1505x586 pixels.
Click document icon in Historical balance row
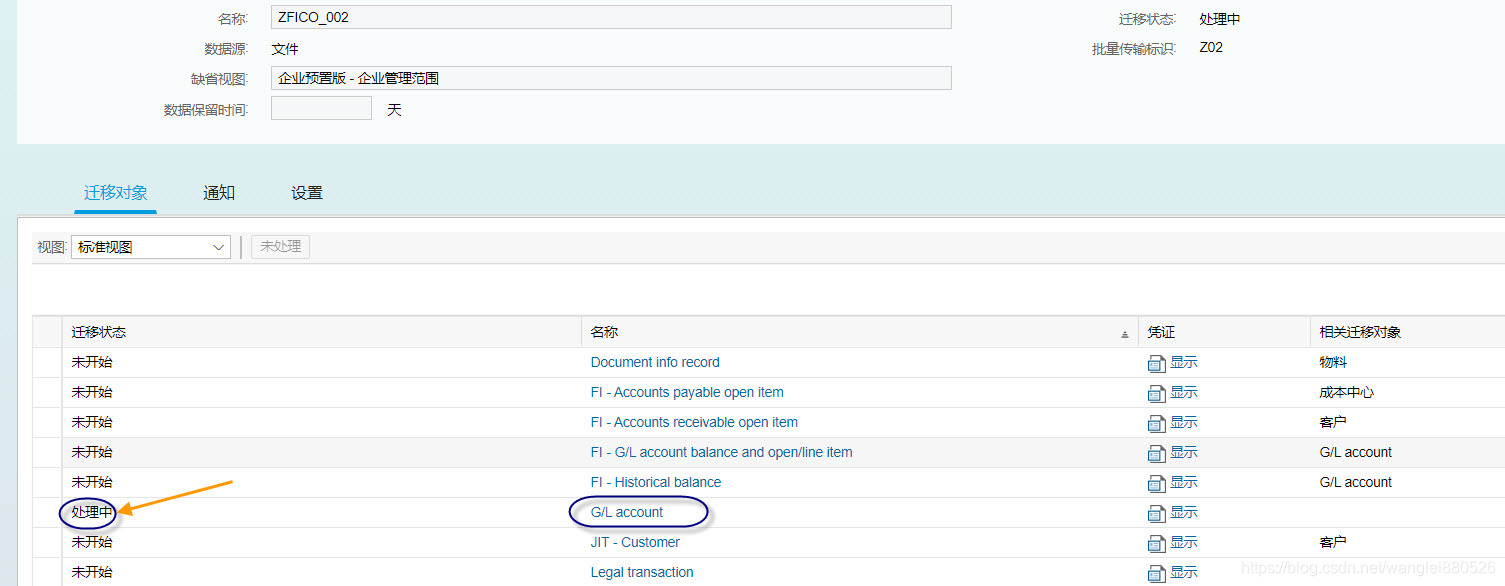1157,483
